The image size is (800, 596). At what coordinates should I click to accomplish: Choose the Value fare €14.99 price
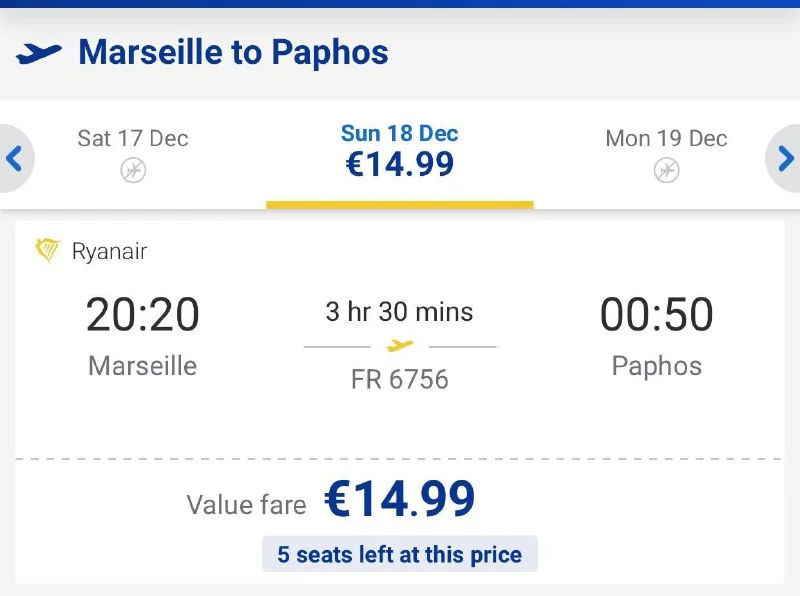(400, 500)
